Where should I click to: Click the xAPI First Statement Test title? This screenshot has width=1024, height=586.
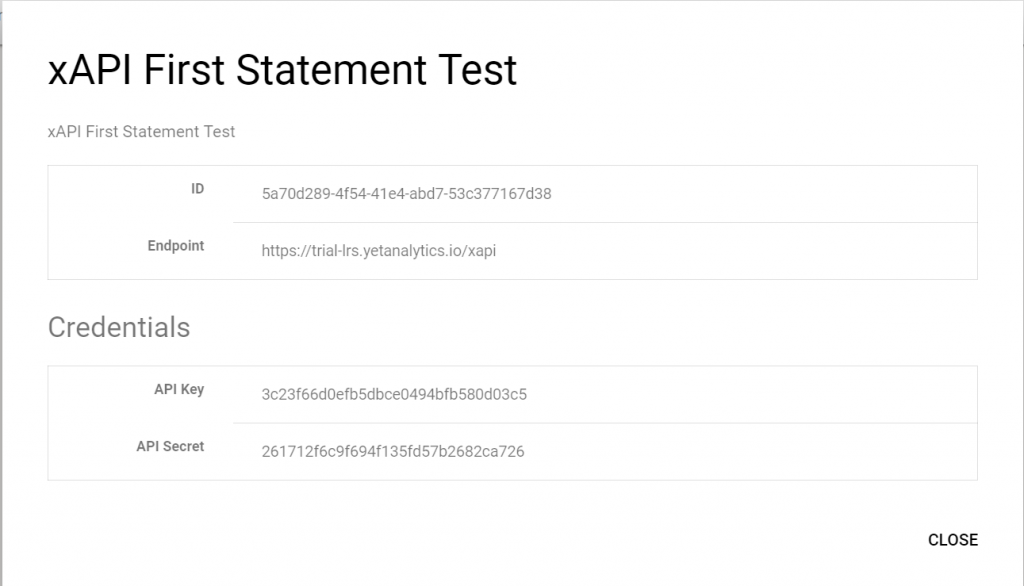coord(281,70)
